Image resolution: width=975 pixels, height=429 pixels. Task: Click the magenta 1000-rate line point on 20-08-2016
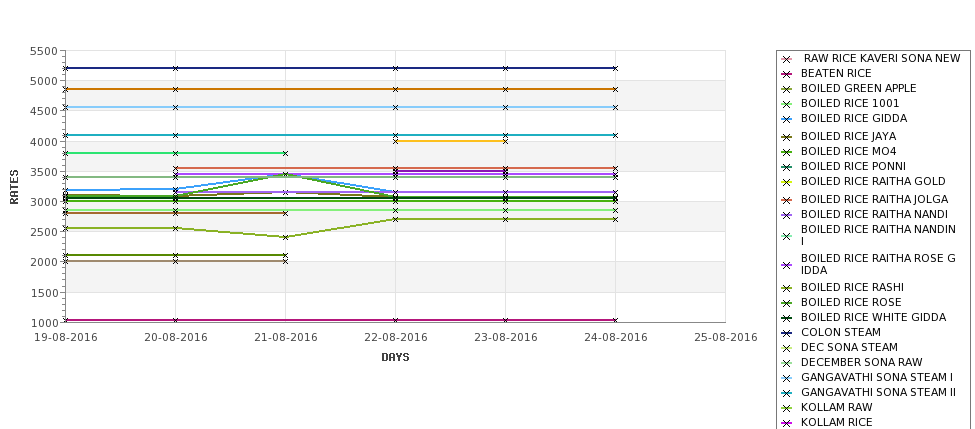pyautogui.click(x=175, y=320)
